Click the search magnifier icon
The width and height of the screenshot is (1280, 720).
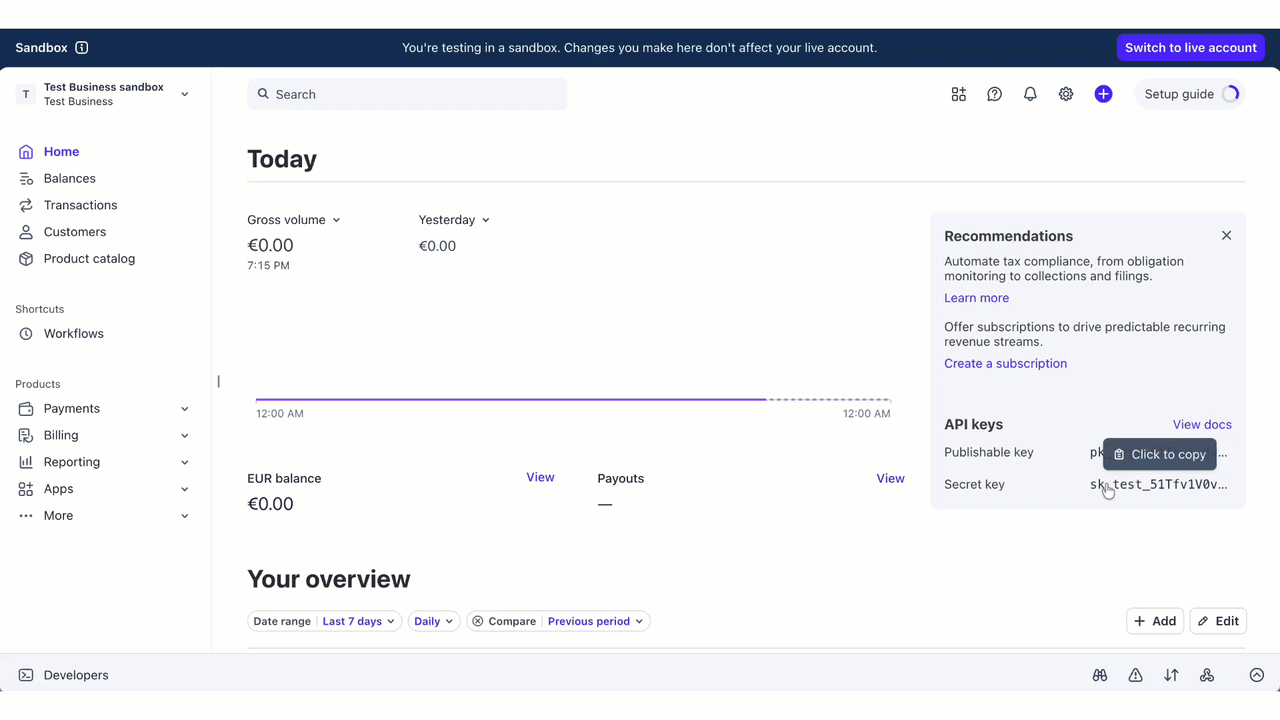pos(263,94)
